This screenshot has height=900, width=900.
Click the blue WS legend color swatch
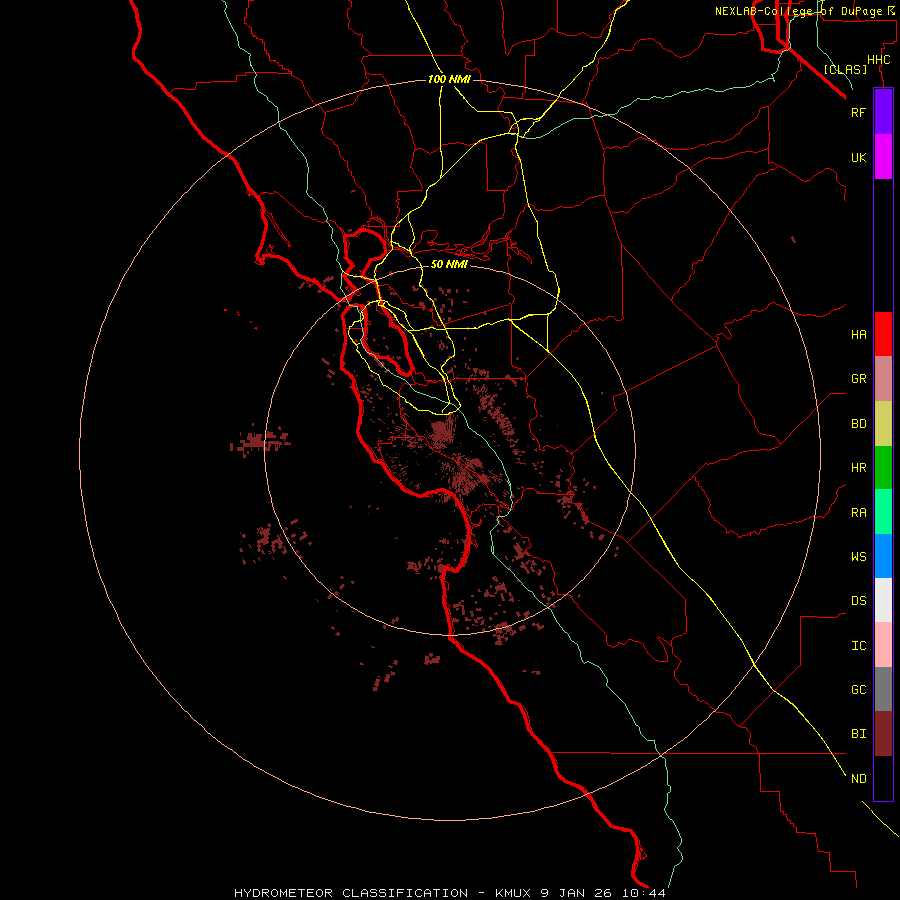tap(883, 556)
